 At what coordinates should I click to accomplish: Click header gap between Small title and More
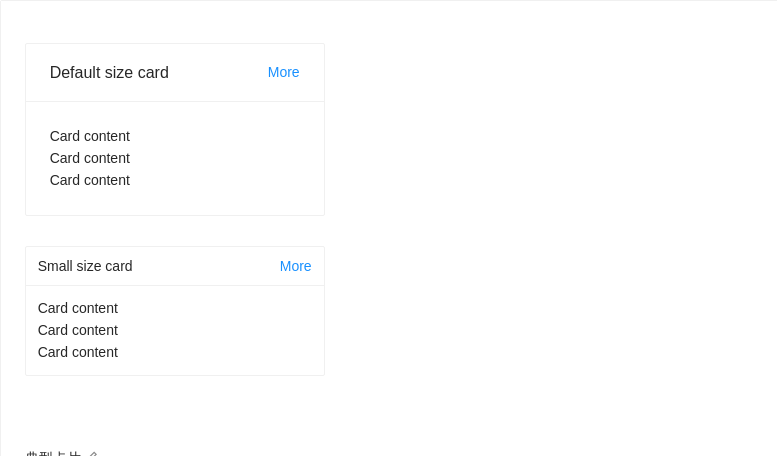tap(205, 266)
